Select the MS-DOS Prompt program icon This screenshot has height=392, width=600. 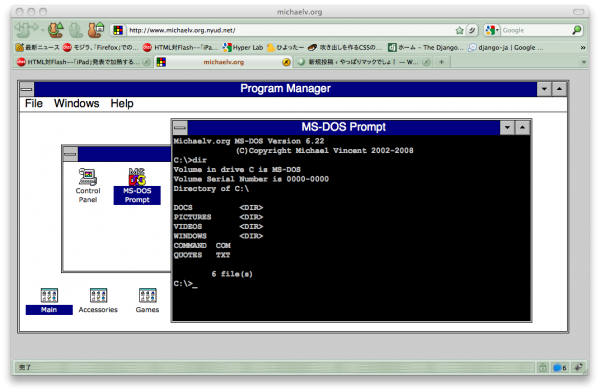coord(137,186)
